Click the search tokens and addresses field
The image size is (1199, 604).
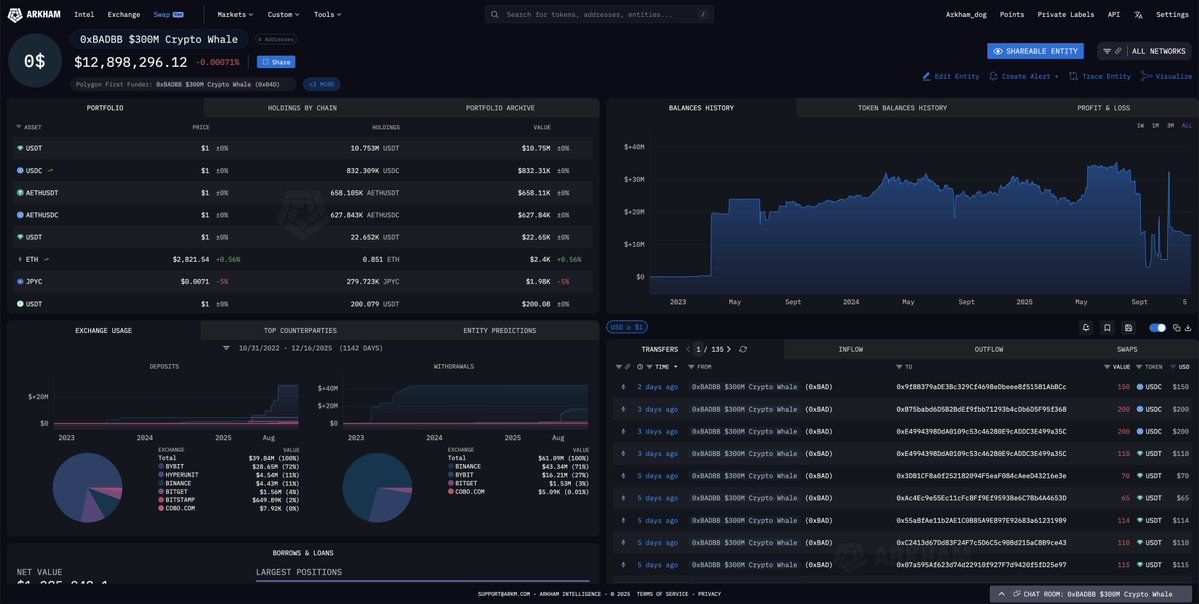pos(599,15)
